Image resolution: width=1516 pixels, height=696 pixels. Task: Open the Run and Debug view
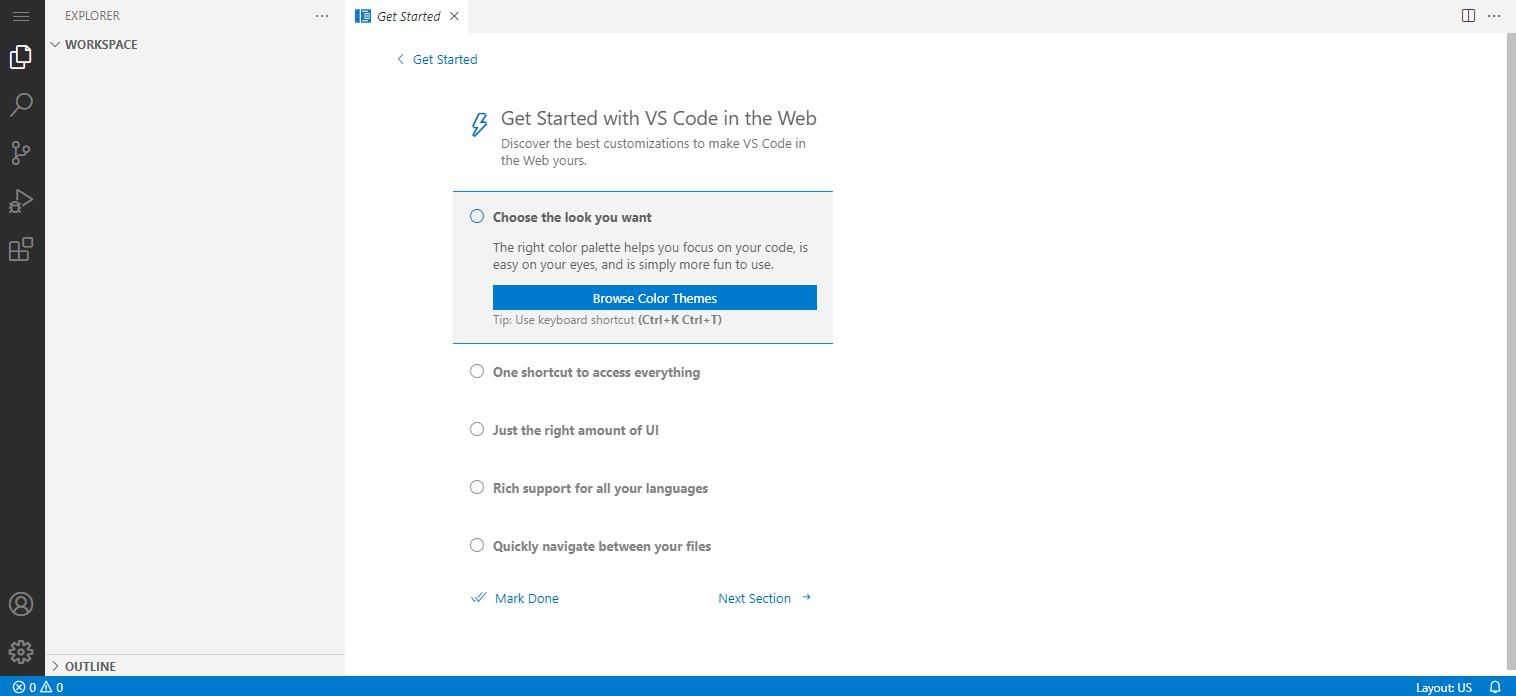point(21,201)
